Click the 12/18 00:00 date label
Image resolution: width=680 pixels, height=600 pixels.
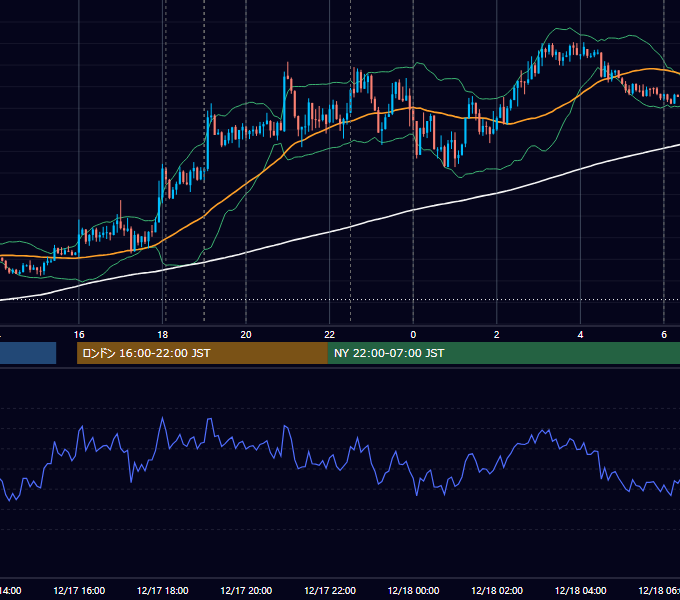click(413, 590)
